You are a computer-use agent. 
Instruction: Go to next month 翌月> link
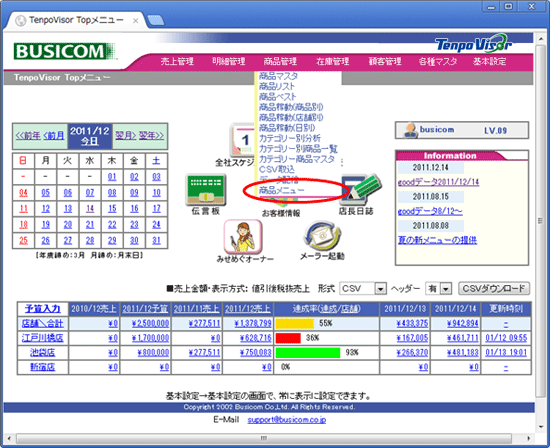(126, 135)
